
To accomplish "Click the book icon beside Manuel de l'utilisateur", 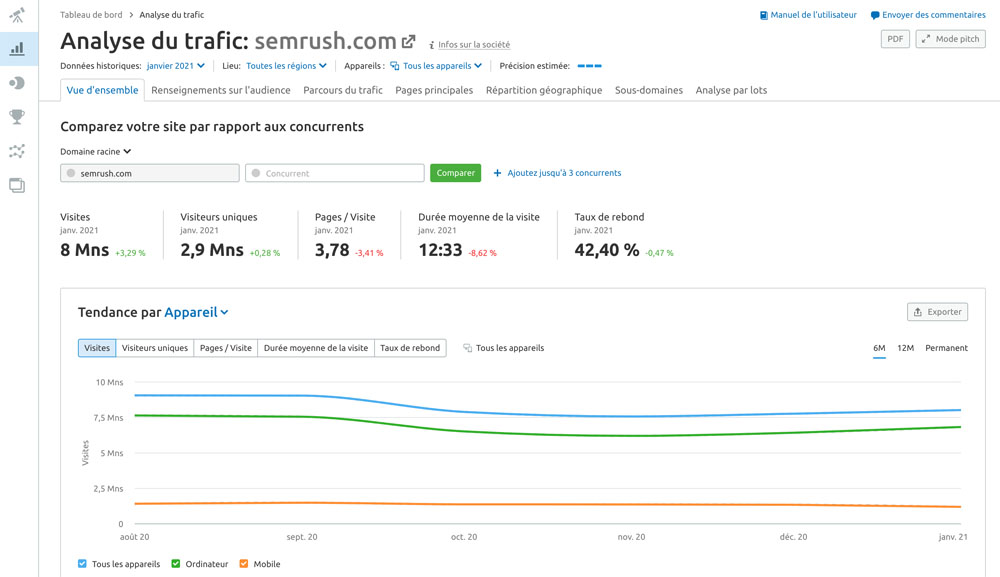I will coord(763,15).
